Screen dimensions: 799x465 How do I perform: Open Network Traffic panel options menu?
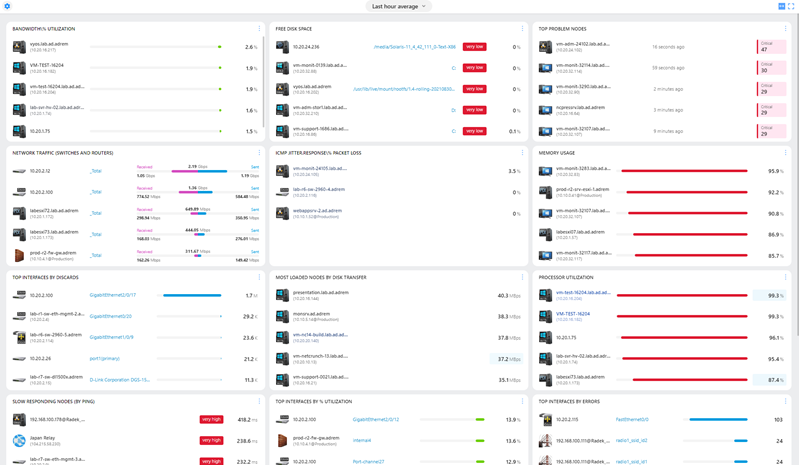coord(259,152)
